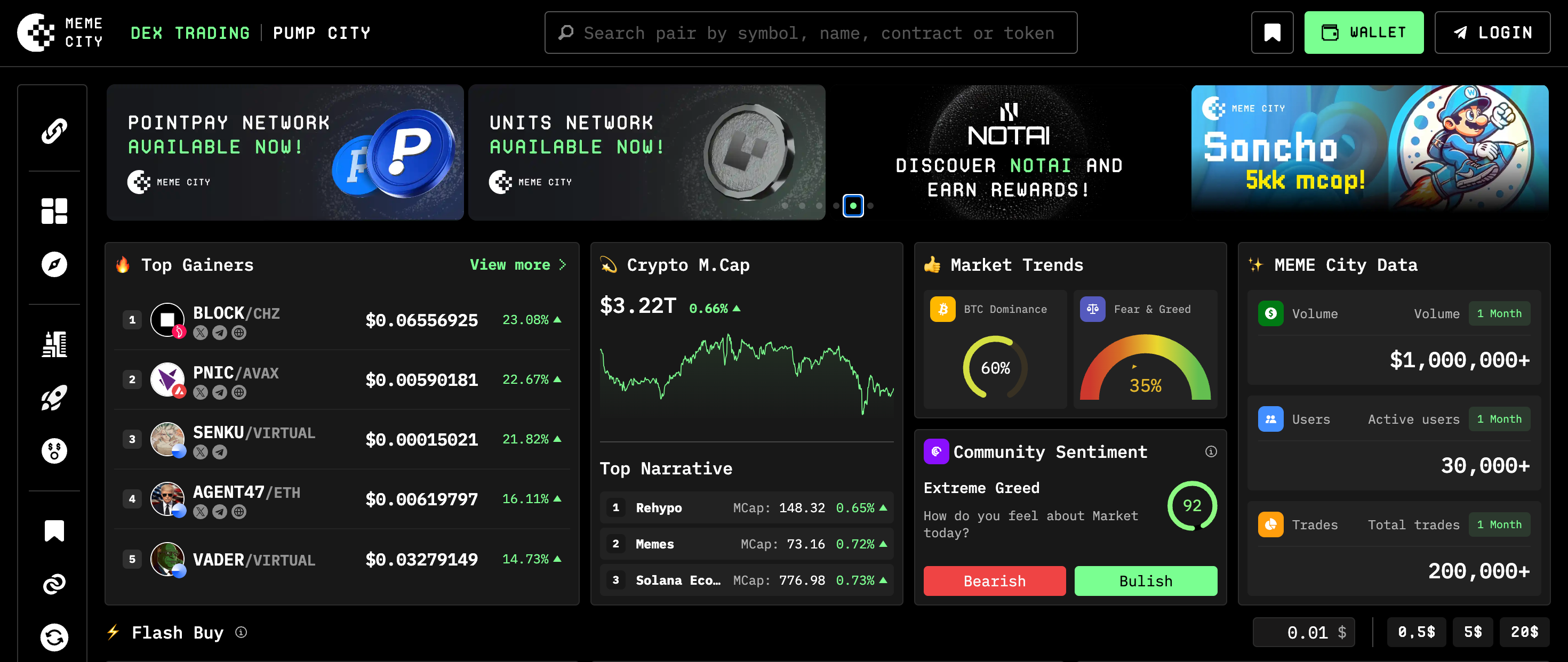Image resolution: width=1568 pixels, height=662 pixels.
Task: Open NOTAI discover and earn banner
Action: (1008, 152)
